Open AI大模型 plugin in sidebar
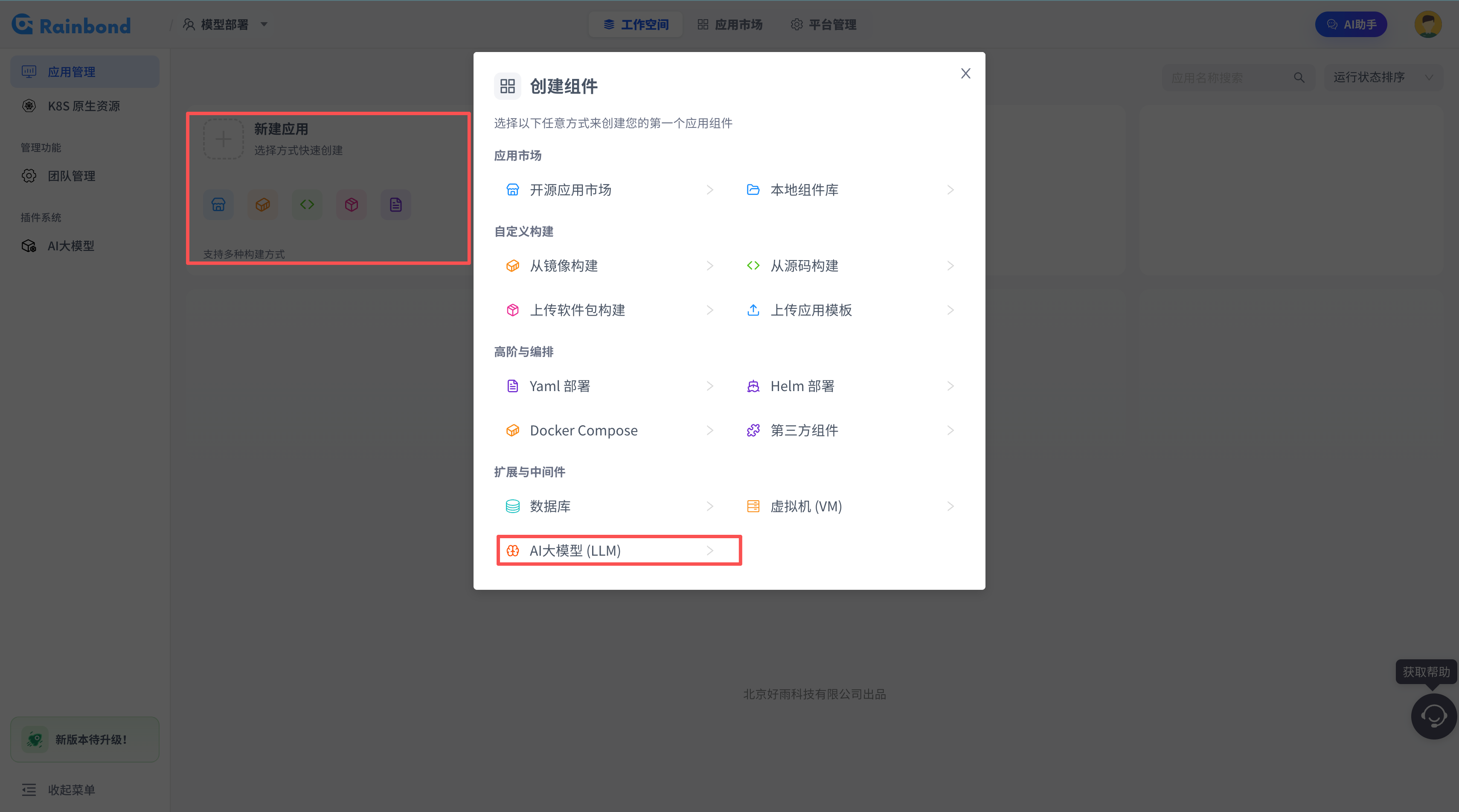The width and height of the screenshot is (1459, 812). pyautogui.click(x=85, y=246)
